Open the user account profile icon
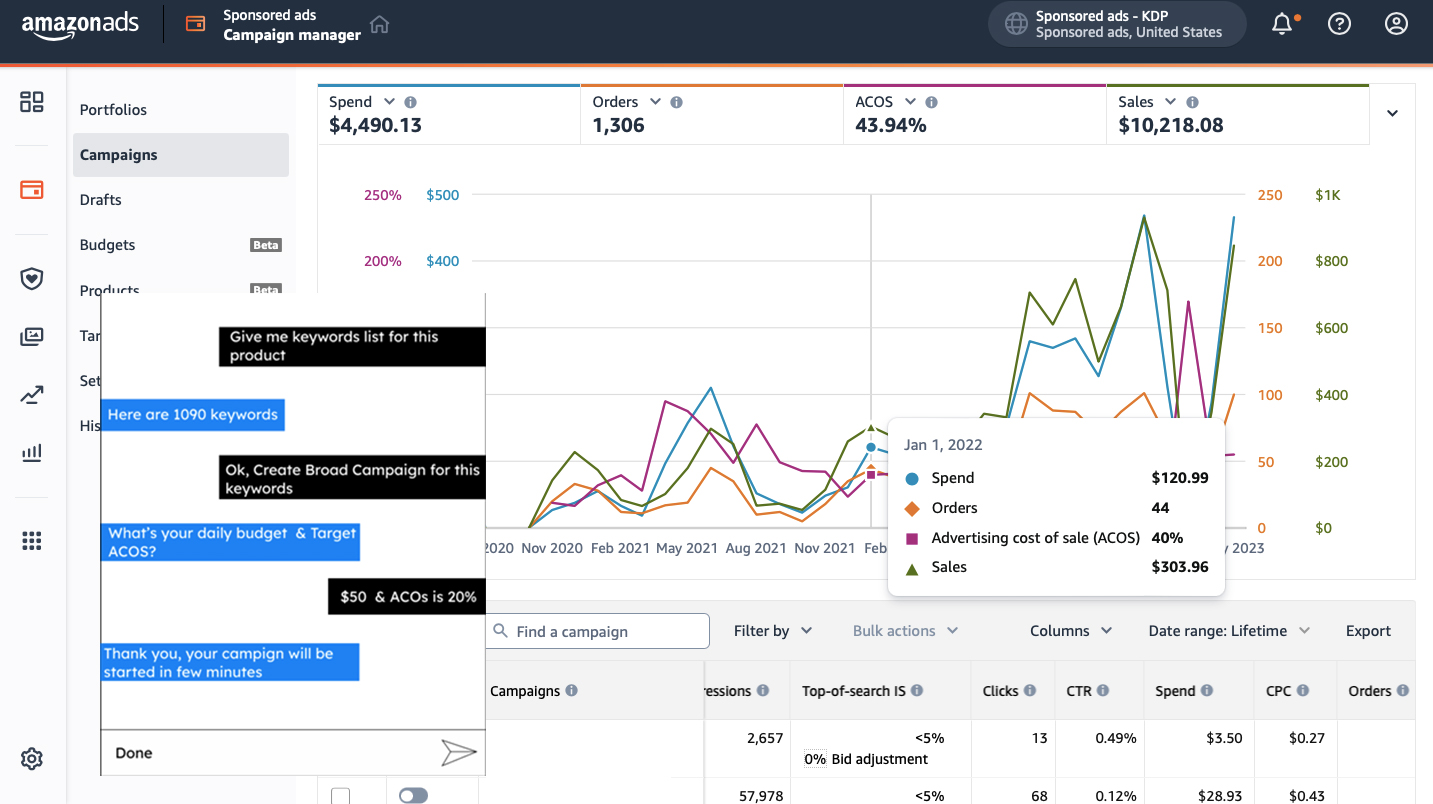The width and height of the screenshot is (1433, 804). click(1396, 24)
